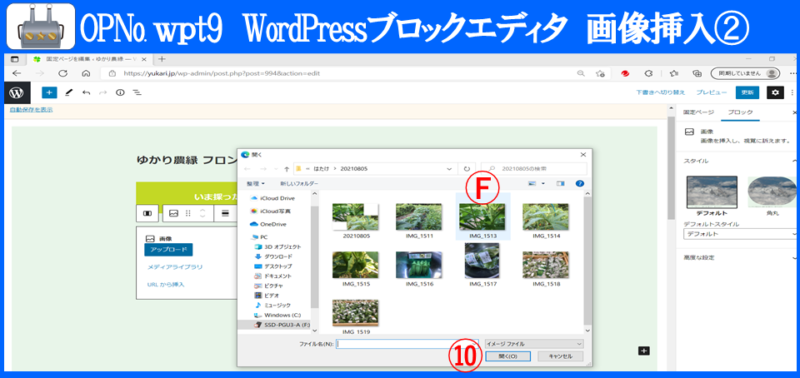800x378 pixels.
Task: Click the ファイル名 input field
Action: point(407,344)
